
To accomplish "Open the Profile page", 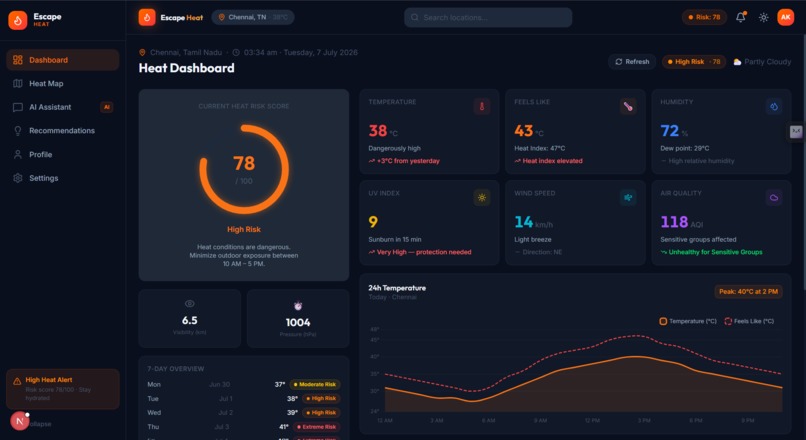I will point(63,155).
